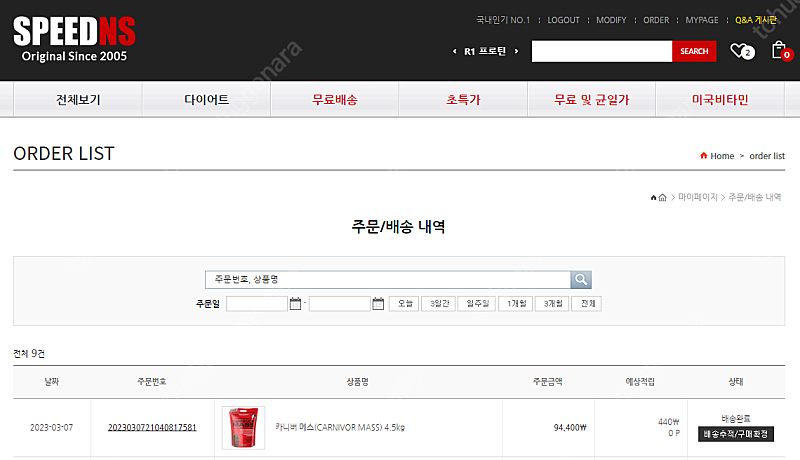800x460 pixels.
Task: Click the LOGOUT link
Action: click(x=563, y=20)
